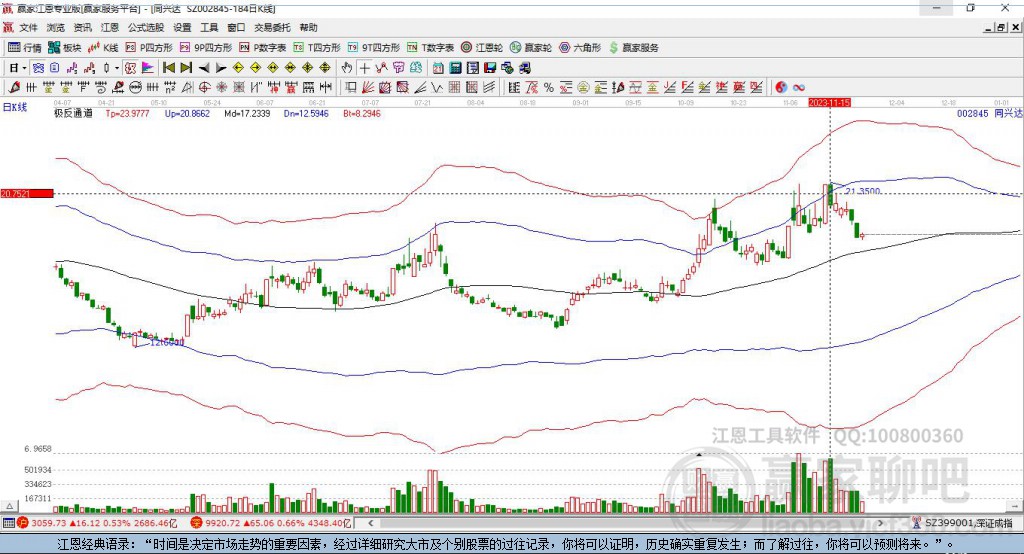This screenshot has height=554, width=1024.
Task: Open the 帮助 menu
Action: click(308, 27)
